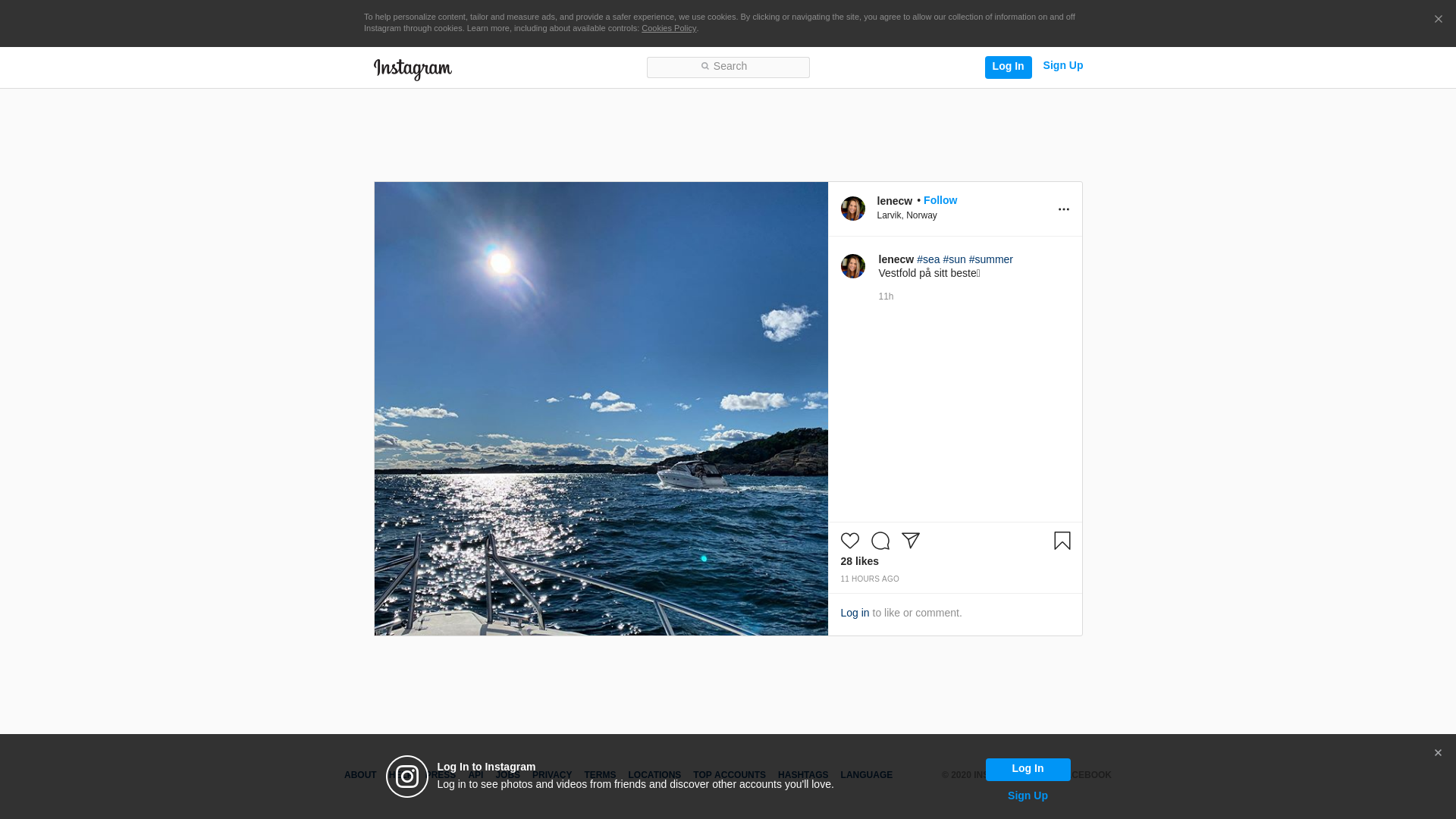The image size is (1456, 819).
Task: Follow the lenecw account
Action: pos(940,200)
